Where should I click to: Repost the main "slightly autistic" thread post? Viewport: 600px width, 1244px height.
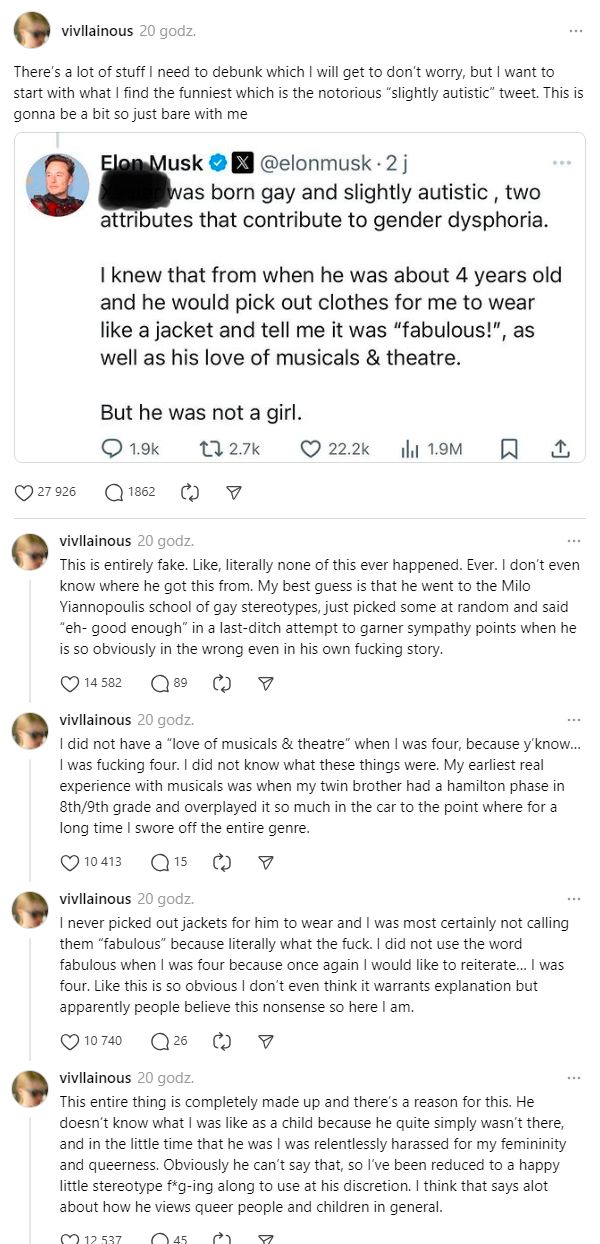tap(190, 492)
